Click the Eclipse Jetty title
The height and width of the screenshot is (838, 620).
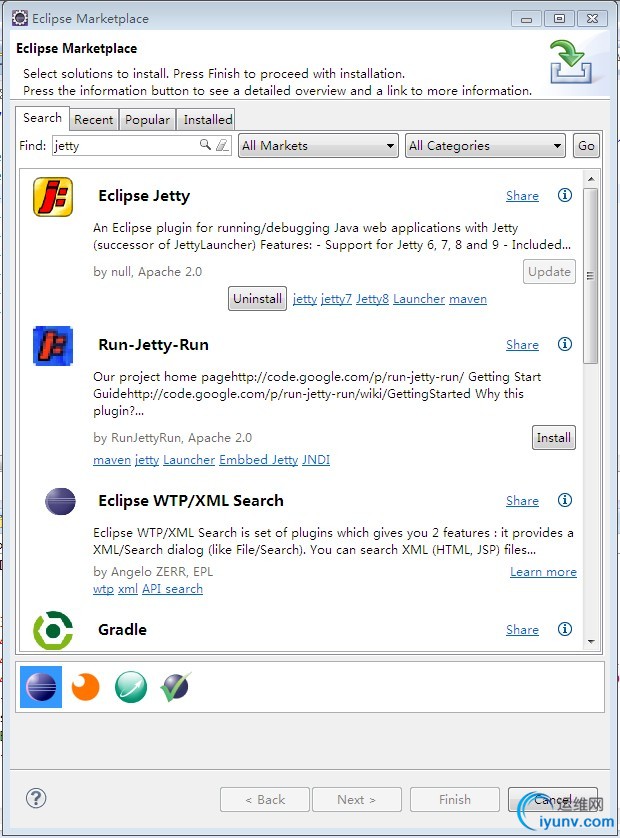(x=144, y=196)
